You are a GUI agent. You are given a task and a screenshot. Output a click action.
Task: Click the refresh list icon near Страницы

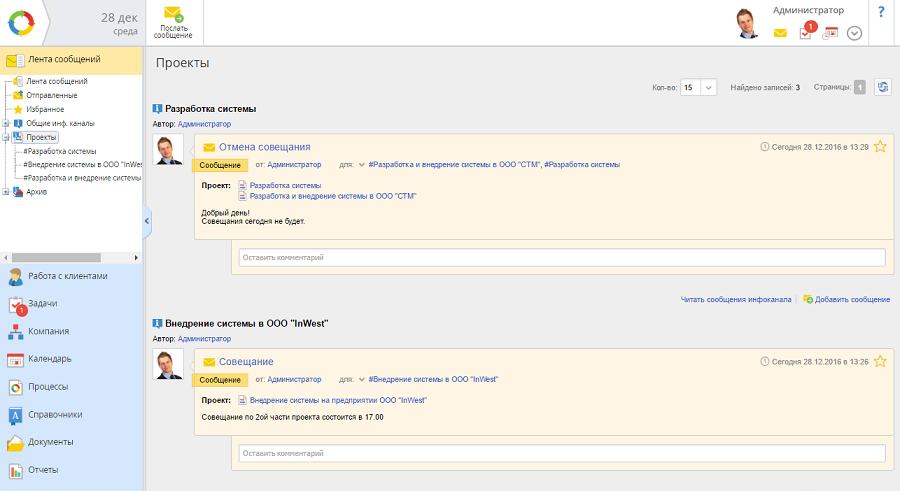882,88
